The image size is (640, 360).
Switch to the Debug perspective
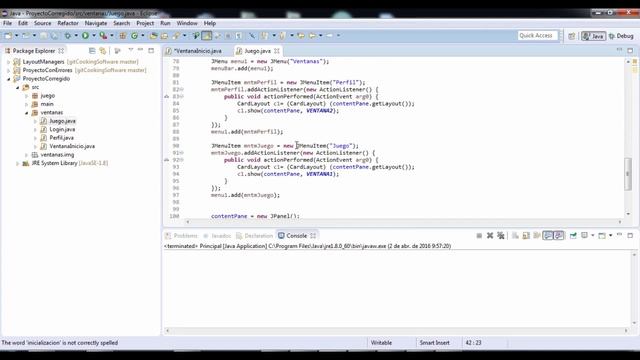click(621, 36)
